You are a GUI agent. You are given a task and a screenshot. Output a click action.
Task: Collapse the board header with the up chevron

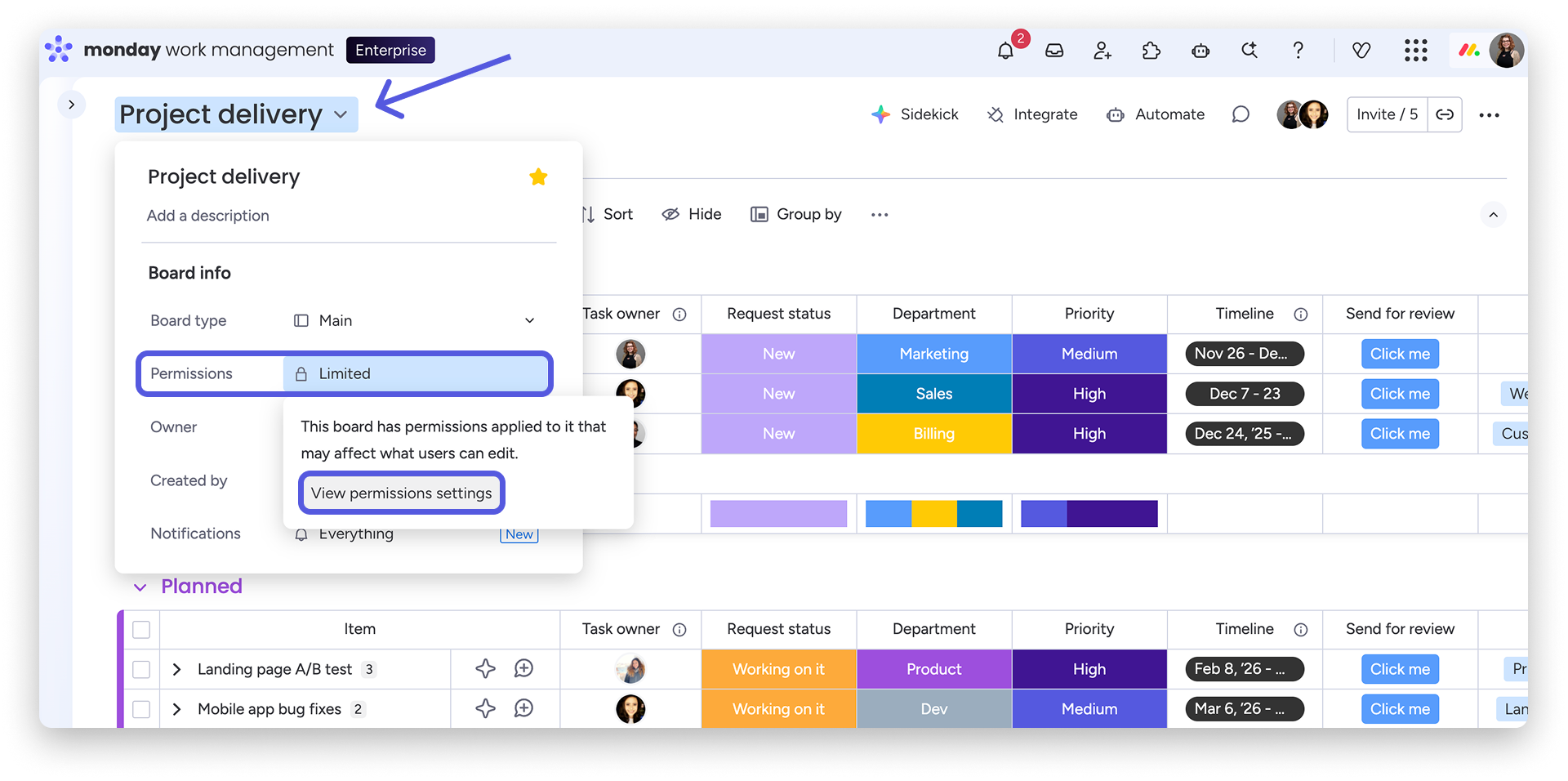click(x=1494, y=215)
